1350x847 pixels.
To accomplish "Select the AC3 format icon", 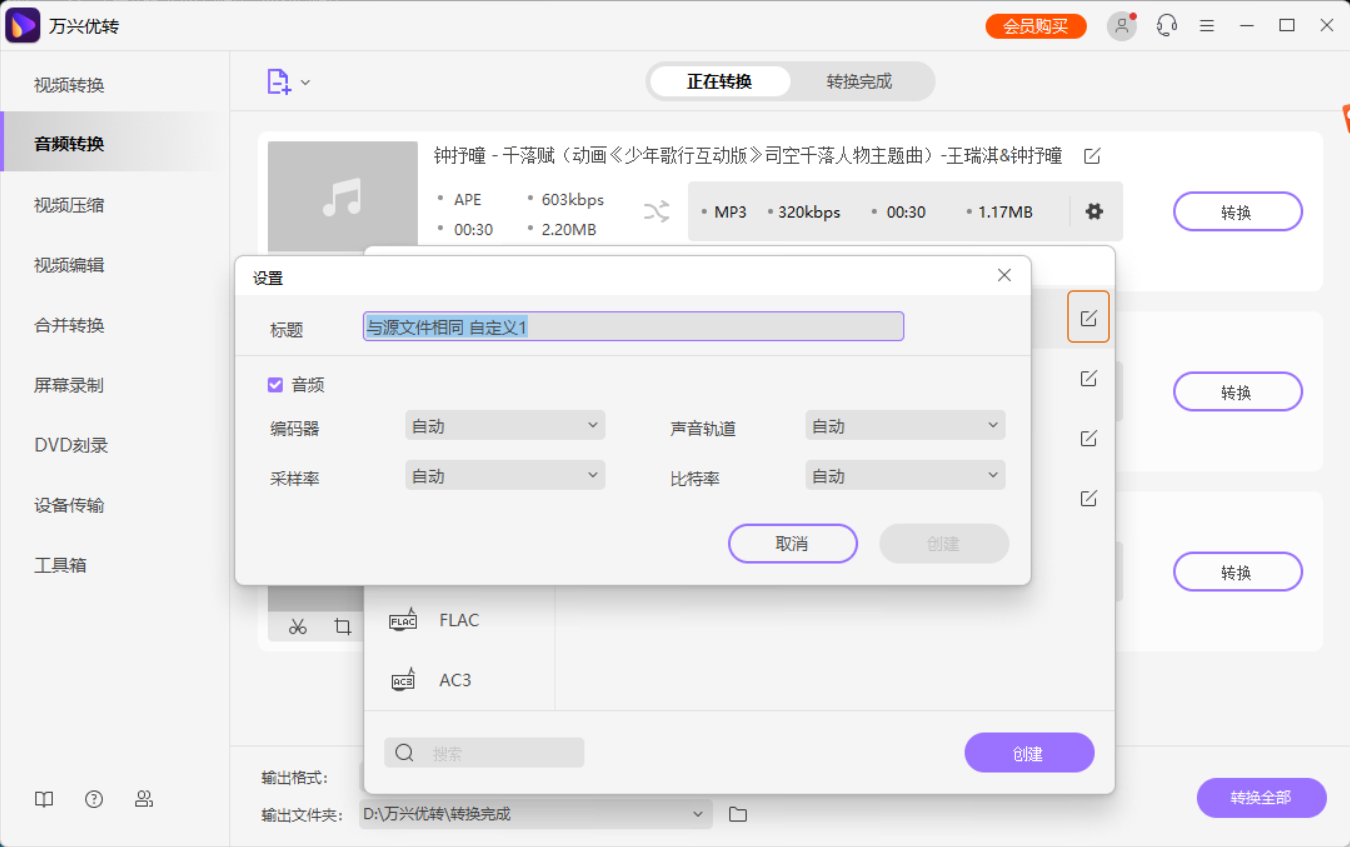I will tap(403, 680).
